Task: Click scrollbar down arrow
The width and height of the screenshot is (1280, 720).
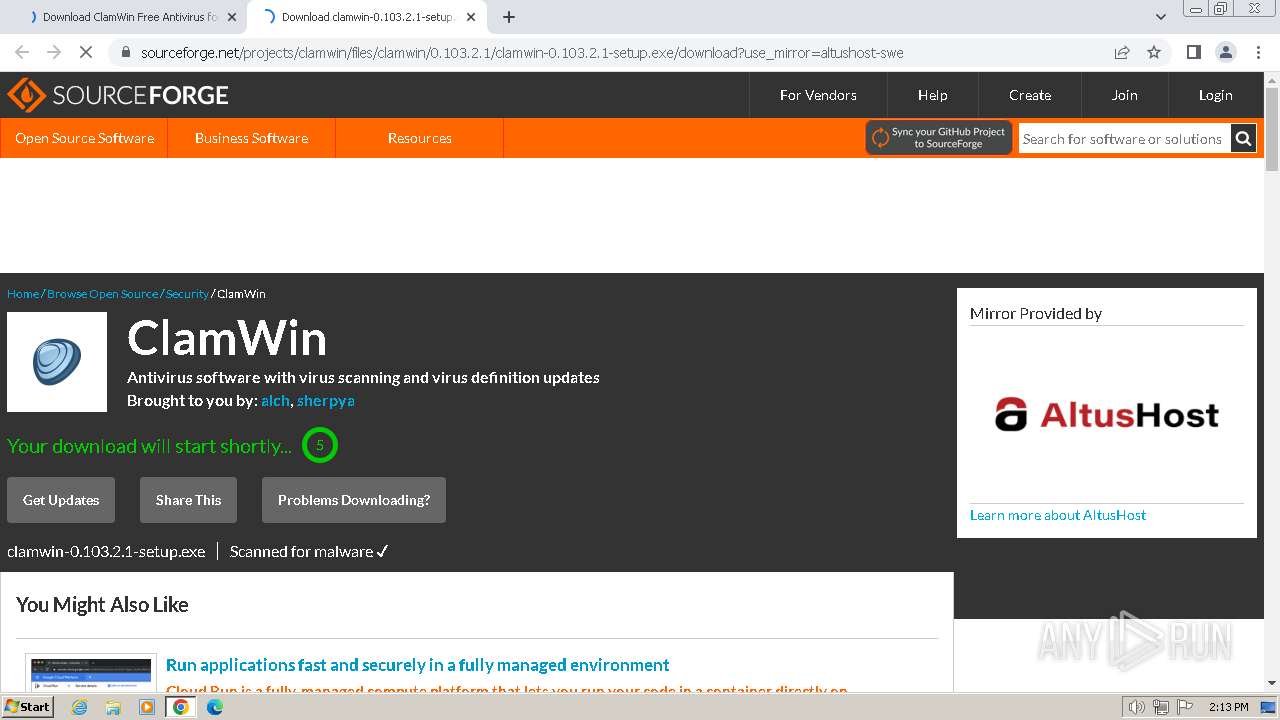Action: pos(1272,683)
